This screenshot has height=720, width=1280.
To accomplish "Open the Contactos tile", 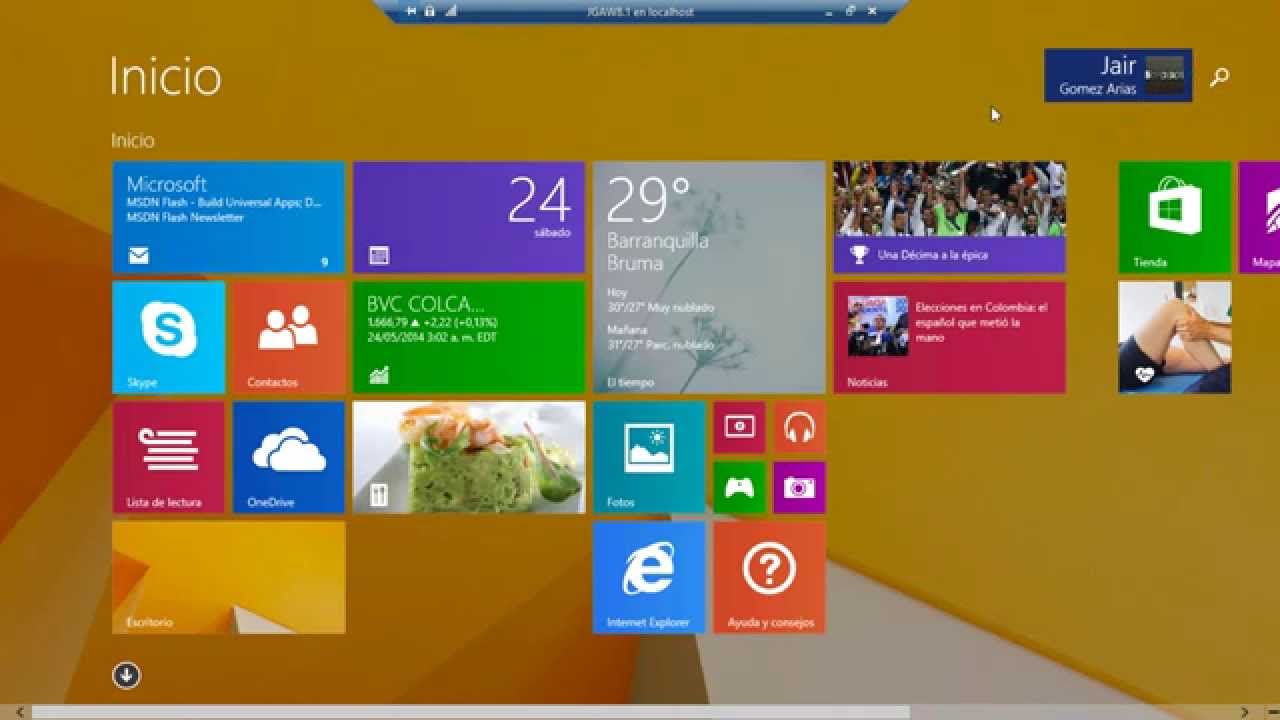I will 289,337.
